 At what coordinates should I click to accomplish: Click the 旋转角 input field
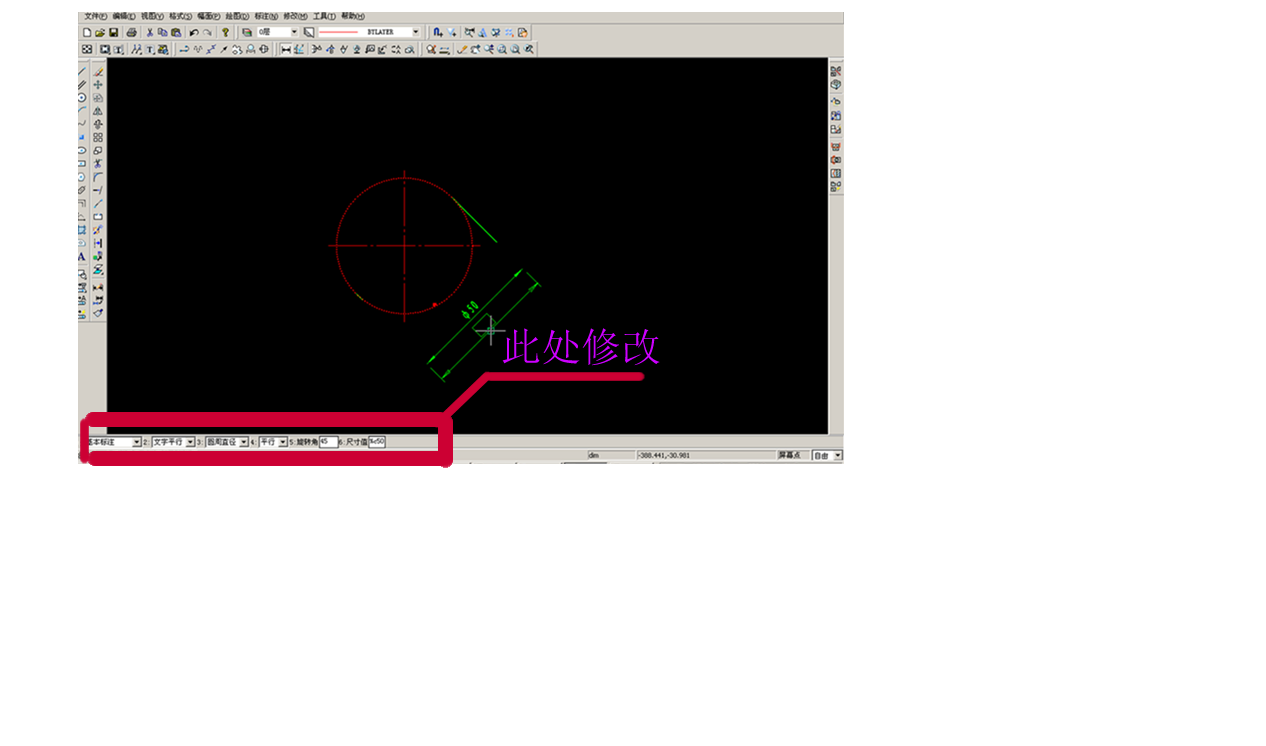coord(329,442)
